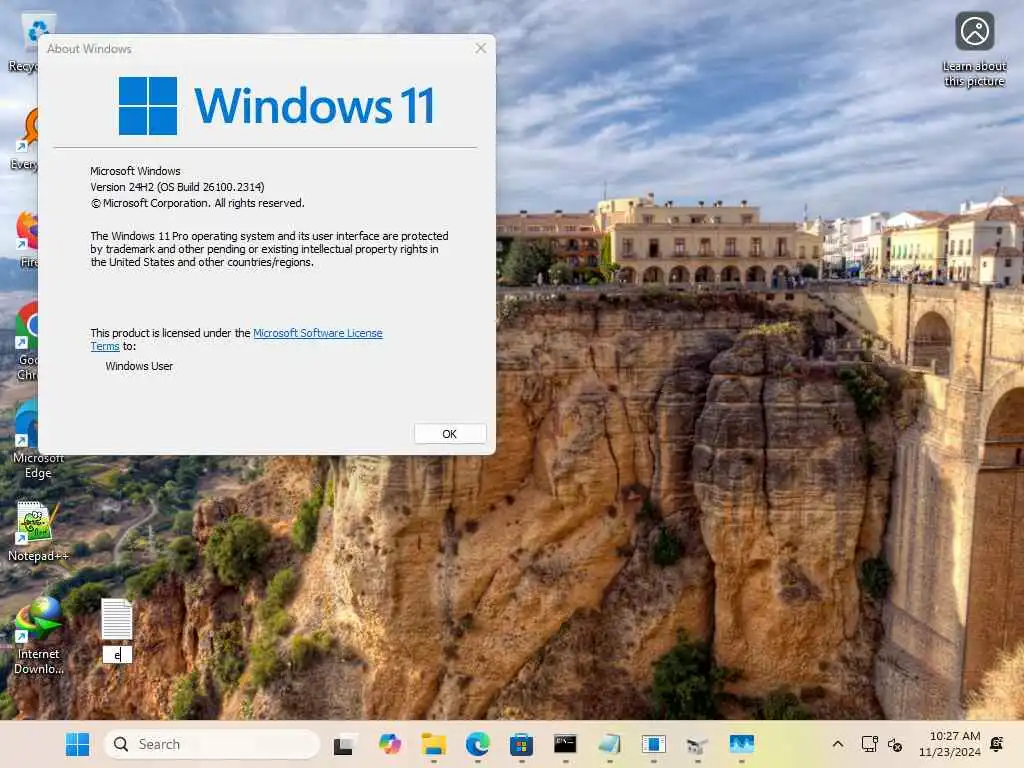This screenshot has height=768, width=1024.
Task: Close the About Windows dialog
Action: pyautogui.click(x=481, y=48)
